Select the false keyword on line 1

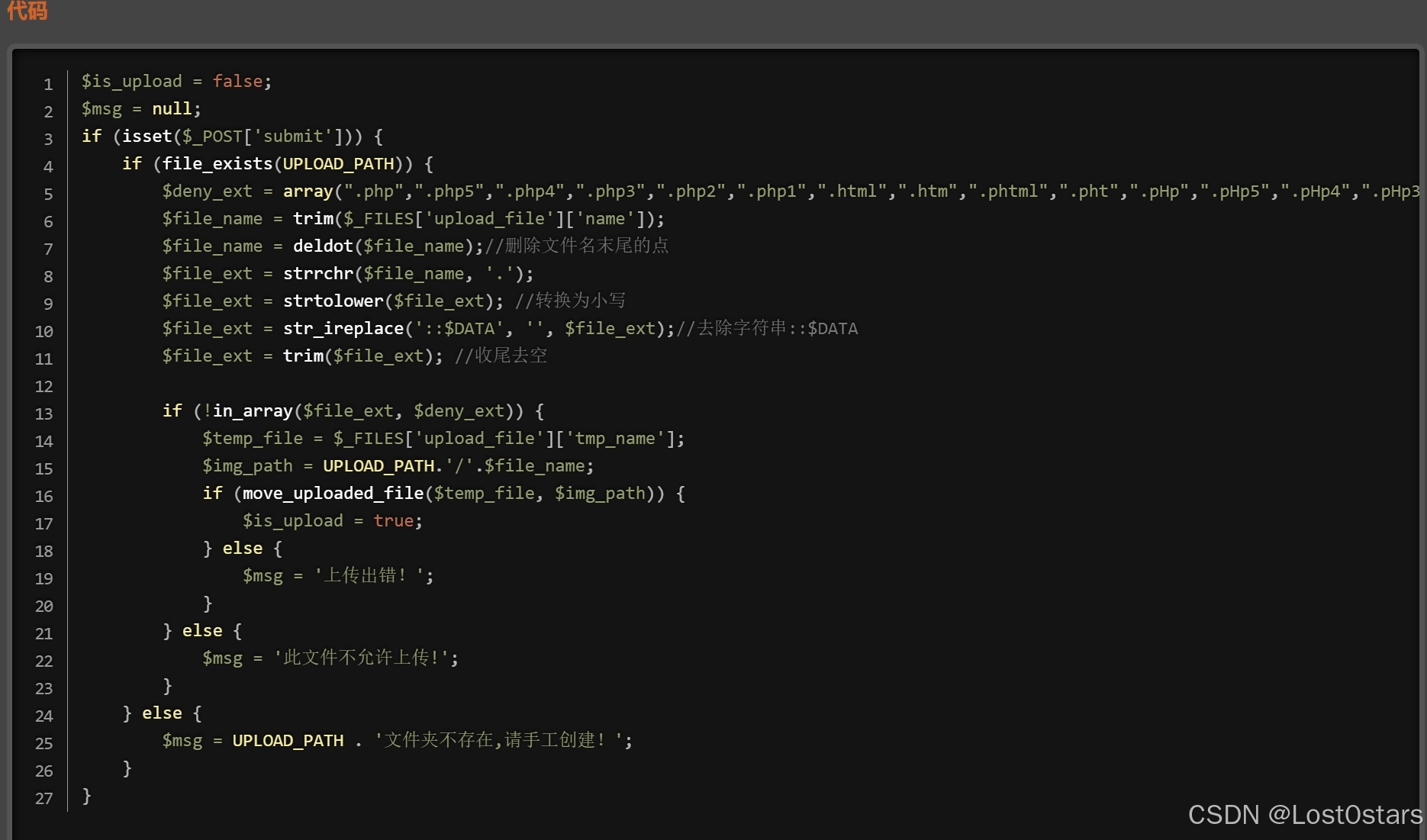coord(237,81)
